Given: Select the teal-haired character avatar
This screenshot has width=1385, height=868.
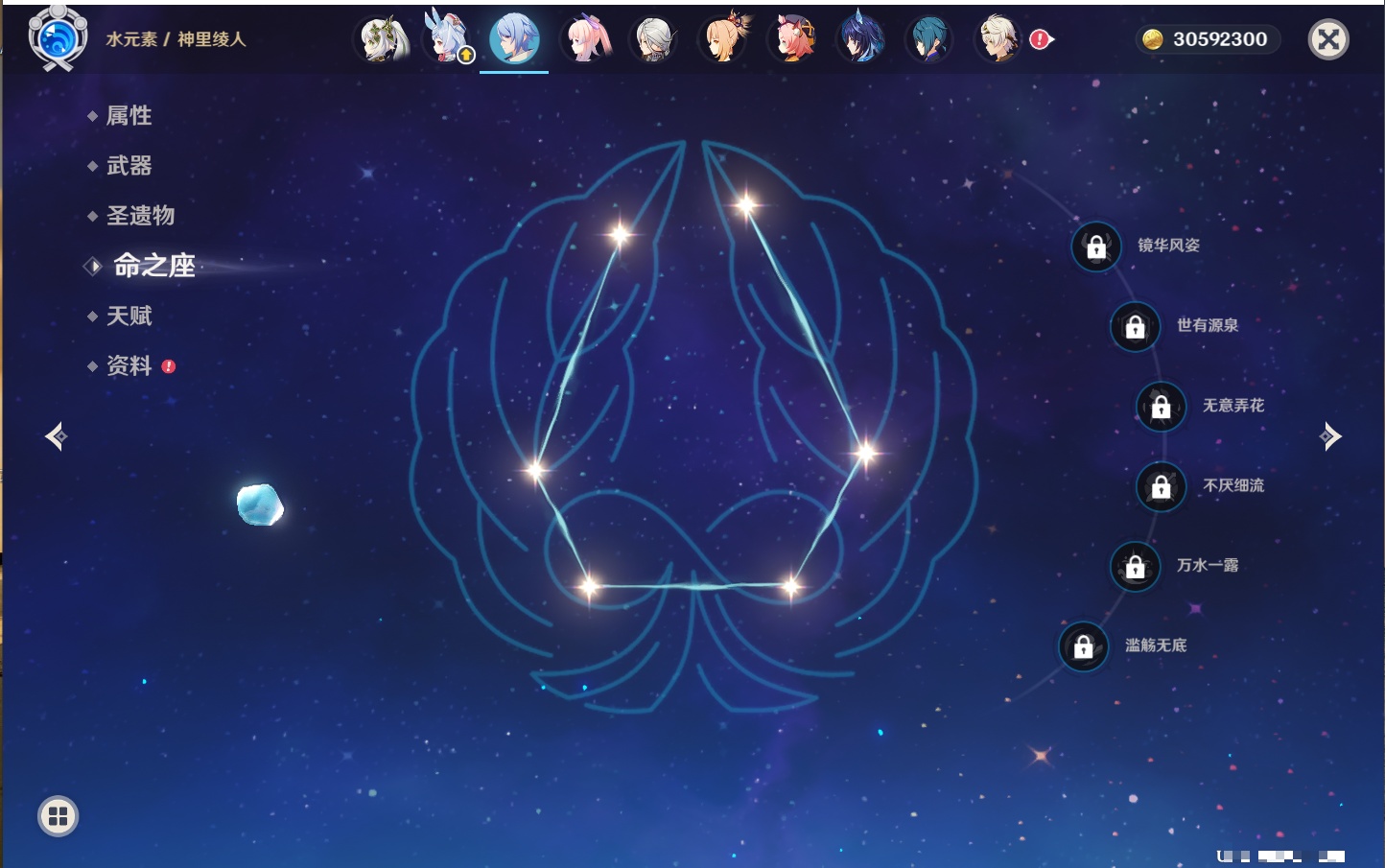Looking at the screenshot, I should coord(929,39).
